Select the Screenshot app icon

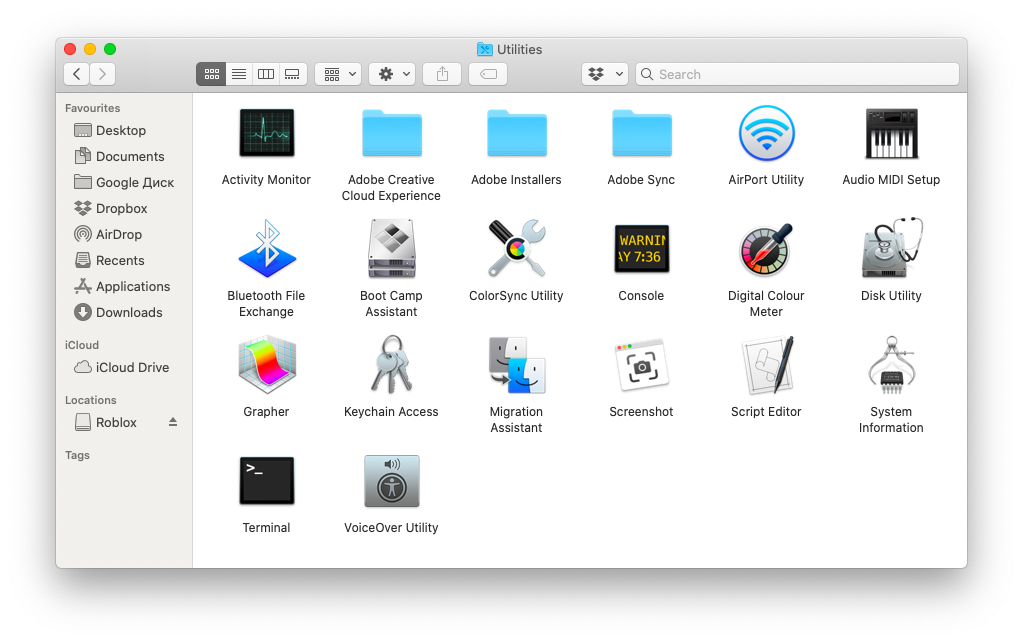pyautogui.click(x=641, y=365)
